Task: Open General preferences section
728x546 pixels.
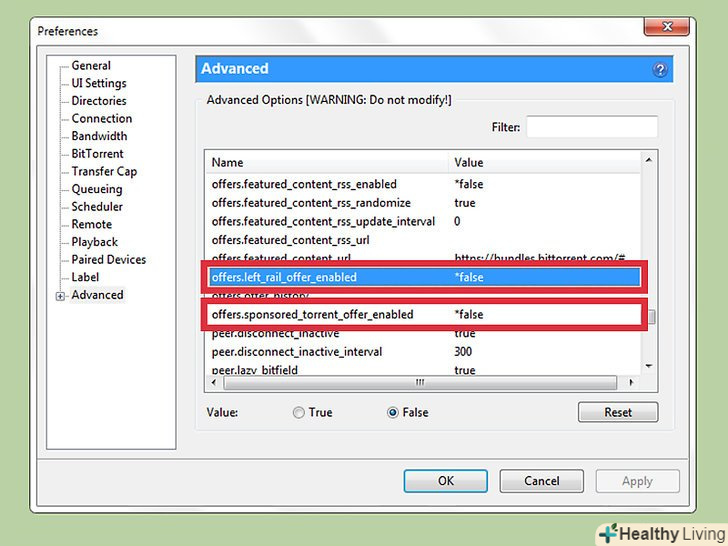Action: coord(91,65)
